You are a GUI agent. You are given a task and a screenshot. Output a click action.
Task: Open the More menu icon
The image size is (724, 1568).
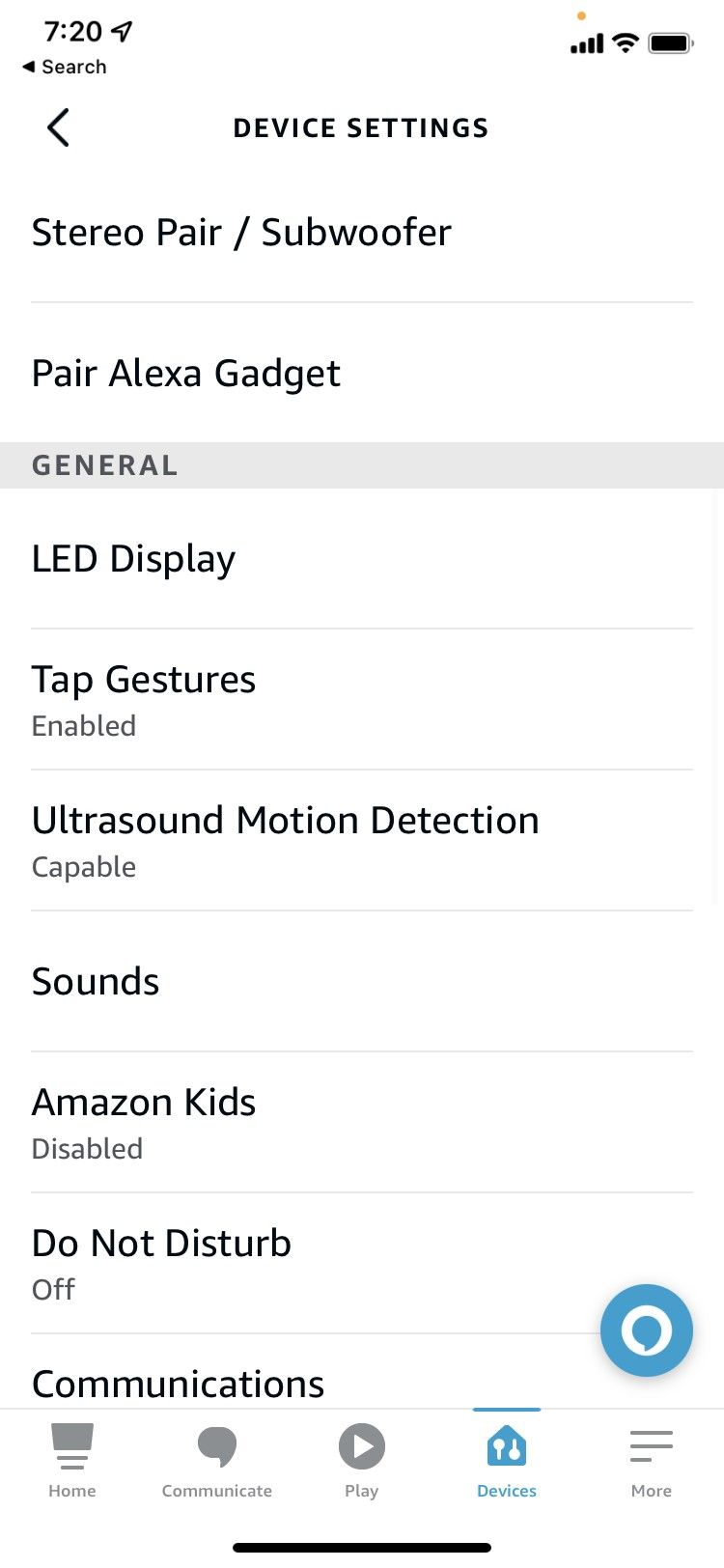click(x=651, y=1445)
